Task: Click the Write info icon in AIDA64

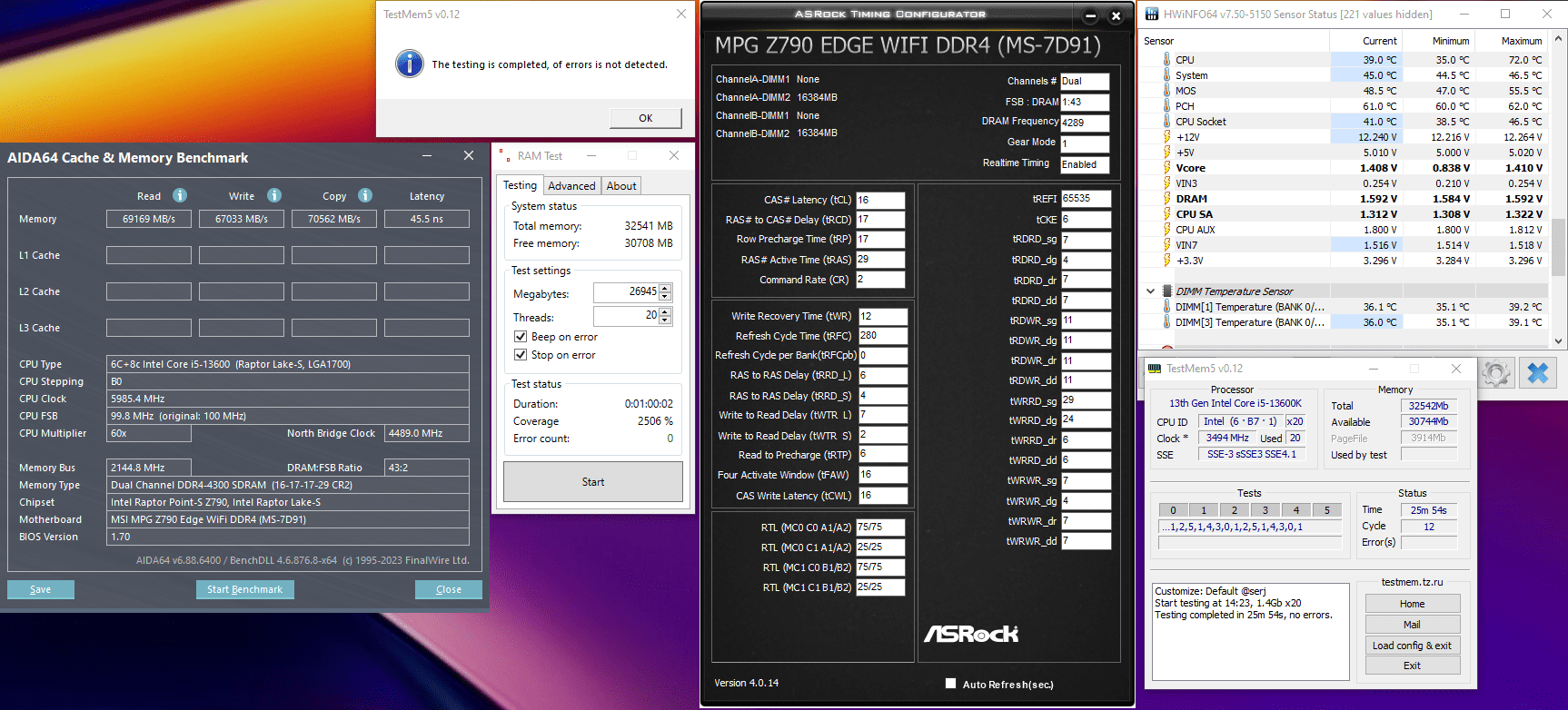Action: [x=274, y=195]
